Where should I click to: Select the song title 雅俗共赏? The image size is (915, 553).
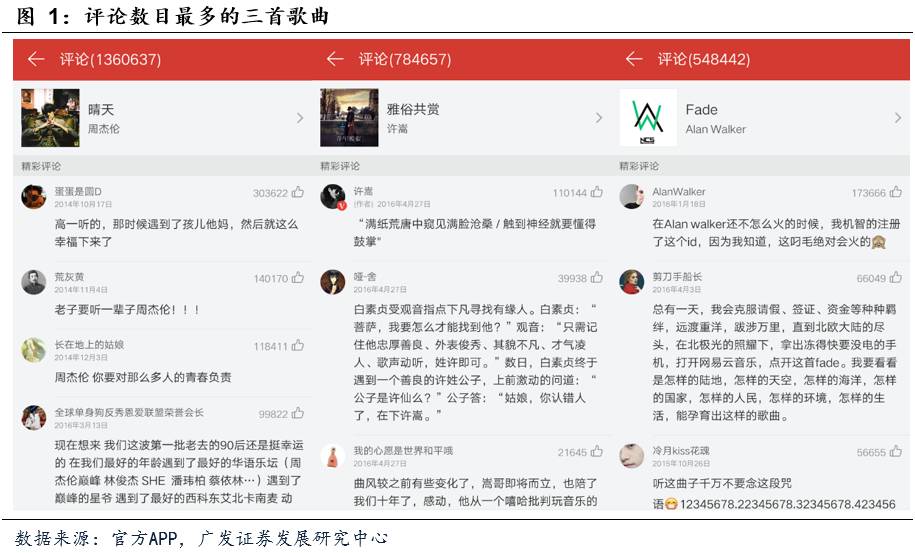(x=413, y=110)
